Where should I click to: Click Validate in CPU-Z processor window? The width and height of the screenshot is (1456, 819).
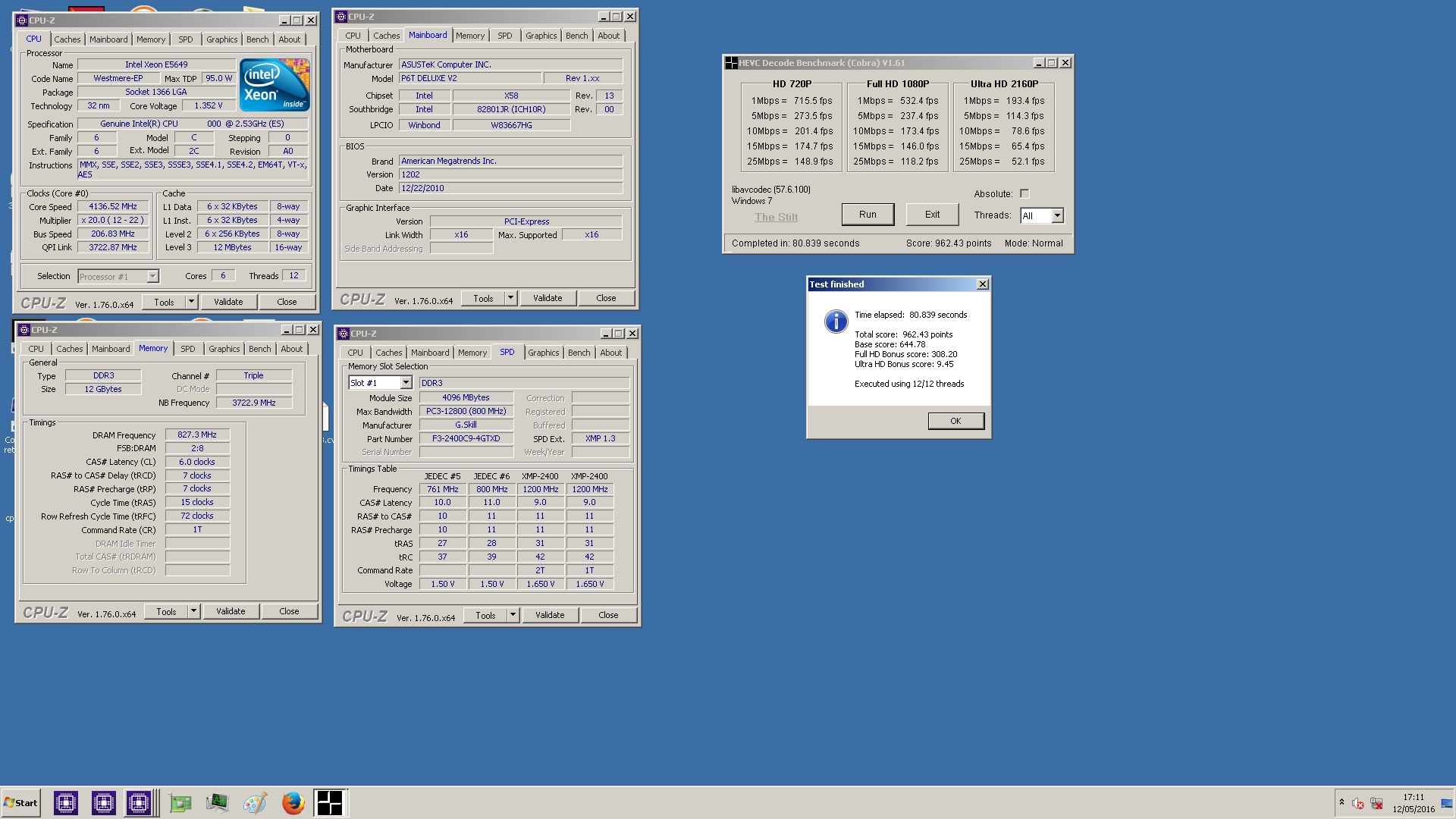pos(228,302)
